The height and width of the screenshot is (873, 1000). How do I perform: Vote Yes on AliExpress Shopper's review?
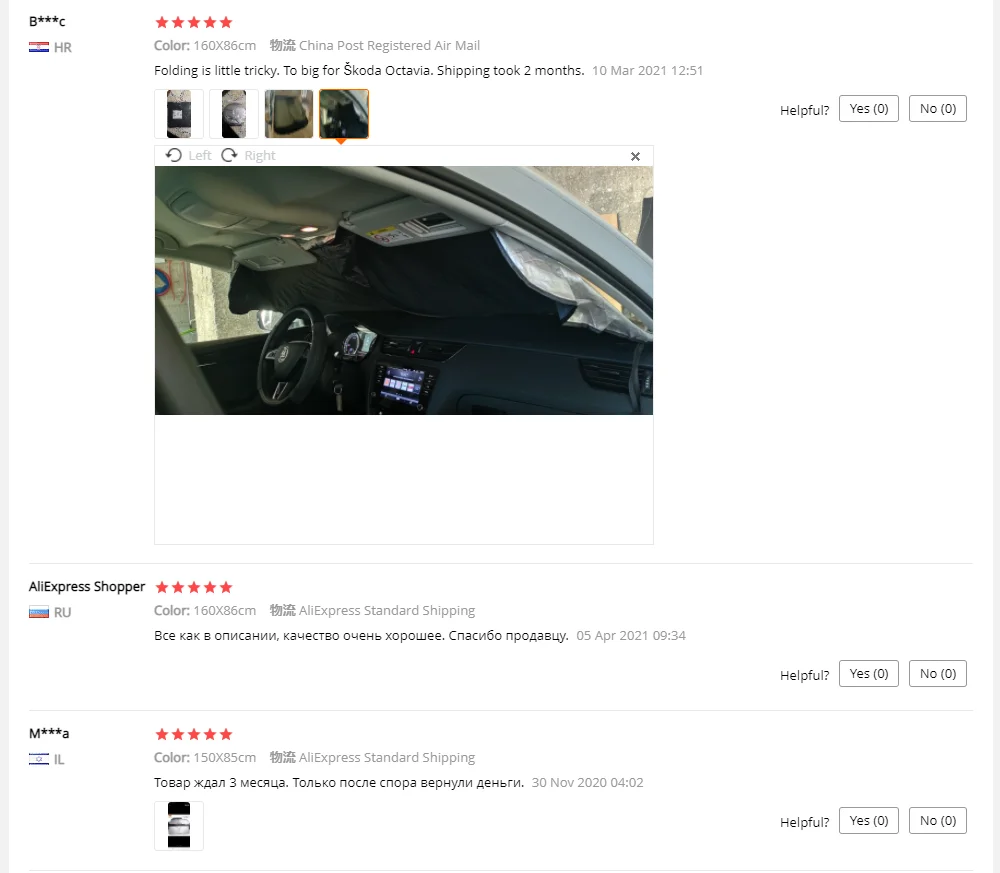point(869,673)
